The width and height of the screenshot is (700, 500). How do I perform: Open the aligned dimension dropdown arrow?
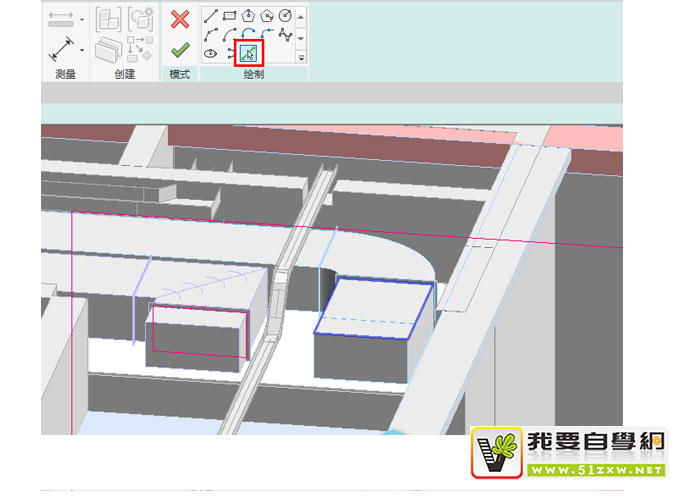[x=82, y=18]
